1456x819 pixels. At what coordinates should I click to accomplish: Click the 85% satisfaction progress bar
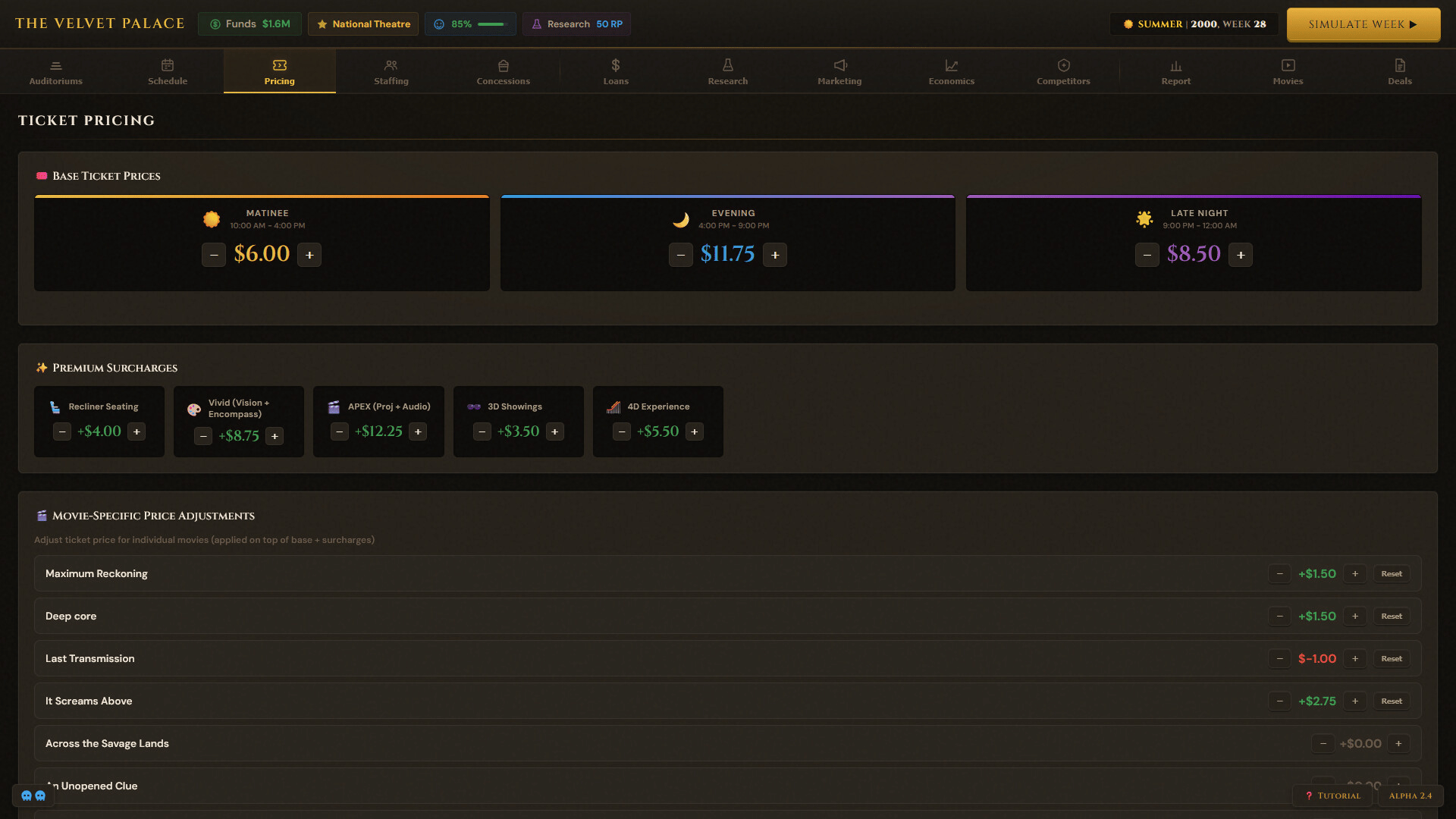(492, 24)
